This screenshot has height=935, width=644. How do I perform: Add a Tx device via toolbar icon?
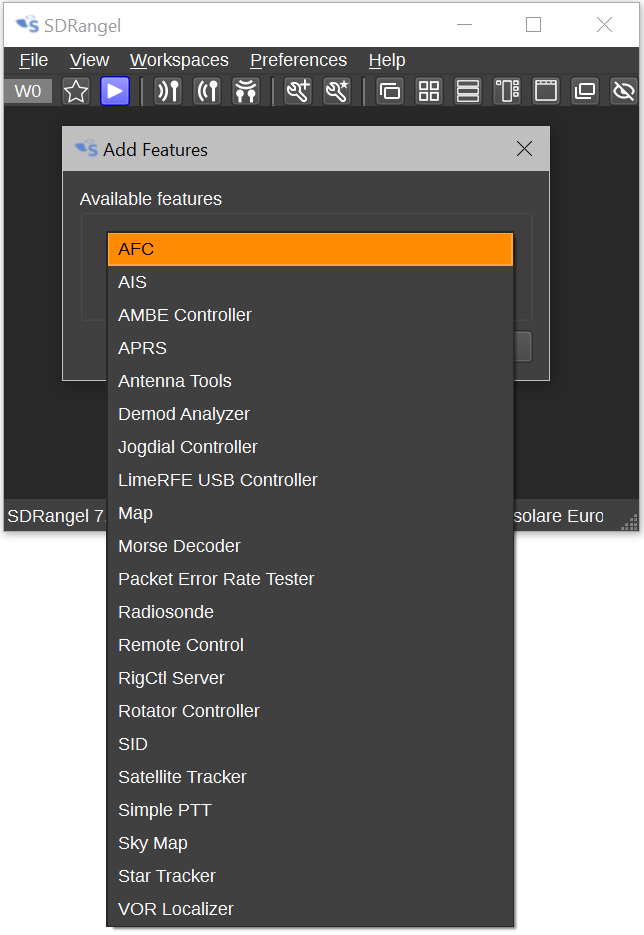click(208, 91)
